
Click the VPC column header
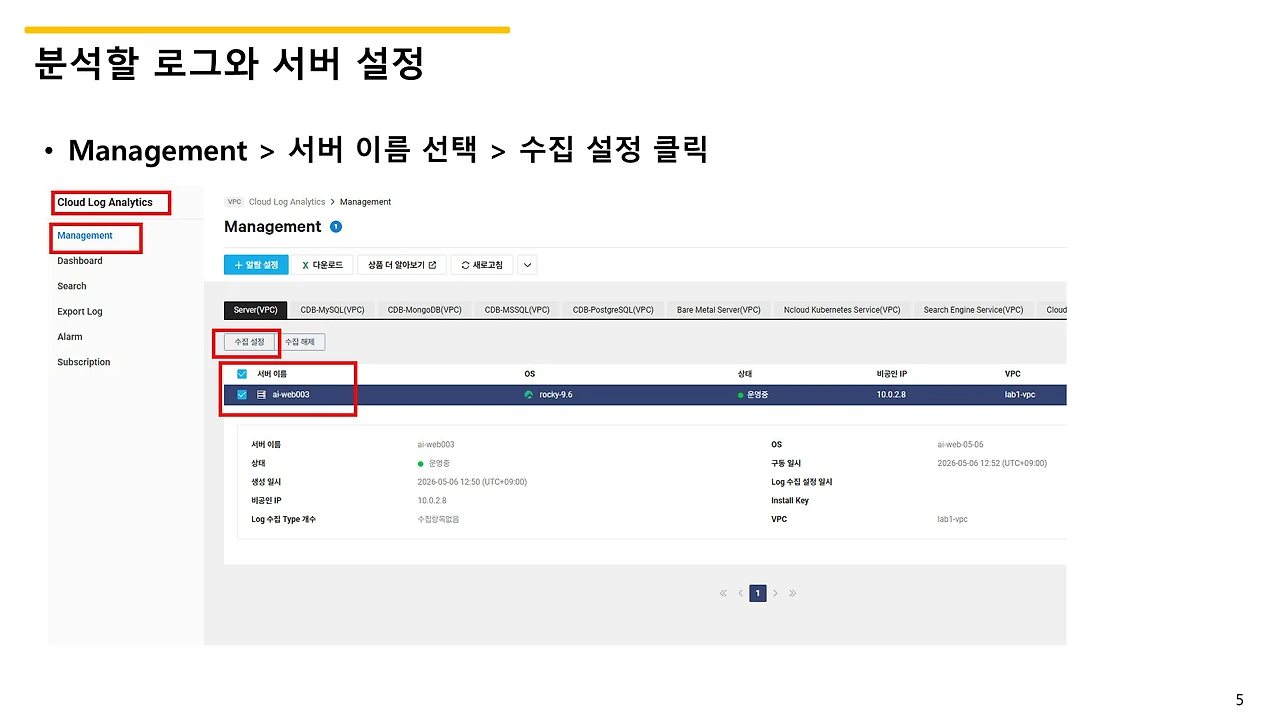[1013, 374]
